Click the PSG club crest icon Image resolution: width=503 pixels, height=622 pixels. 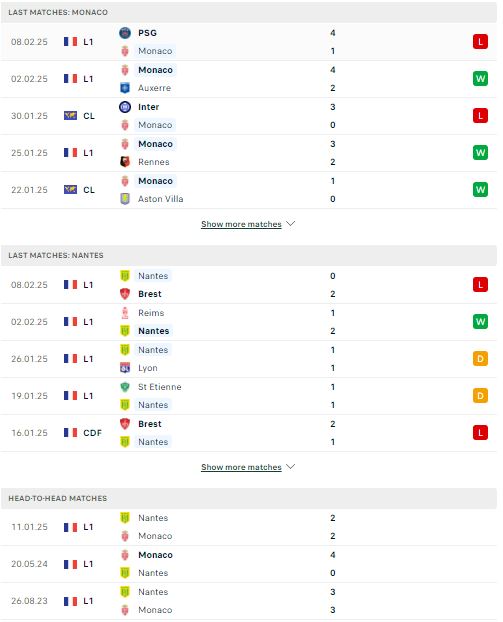[x=125, y=33]
